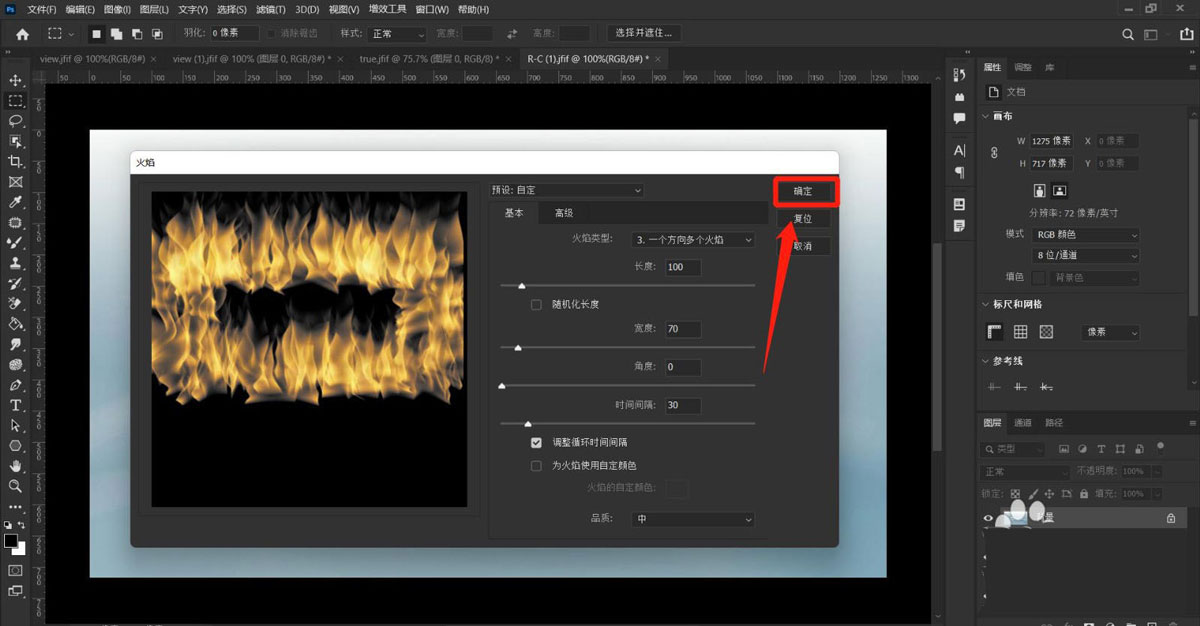Select the Move tool in the toolbar
This screenshot has width=1200, height=626.
[x=14, y=78]
